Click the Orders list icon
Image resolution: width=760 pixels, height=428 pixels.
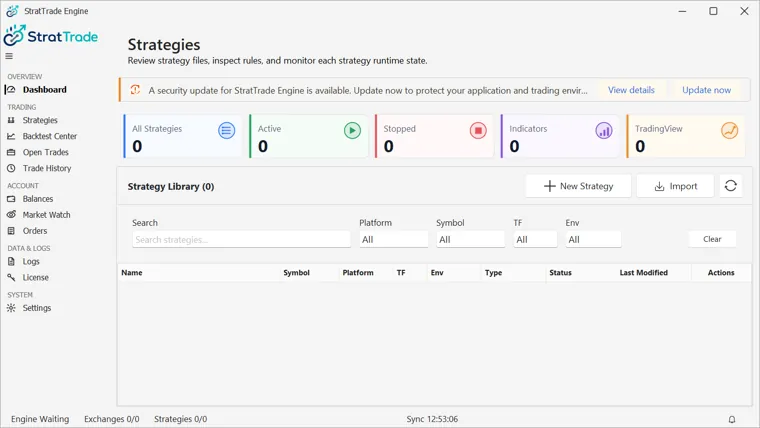click(x=11, y=231)
